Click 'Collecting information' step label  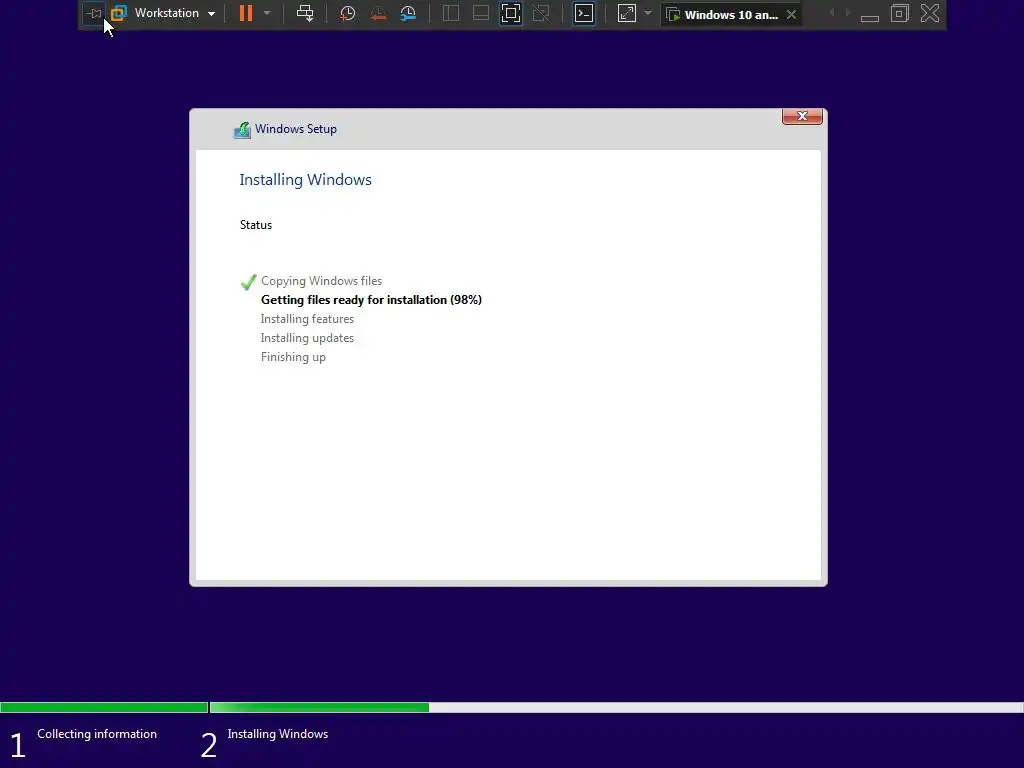click(x=97, y=734)
